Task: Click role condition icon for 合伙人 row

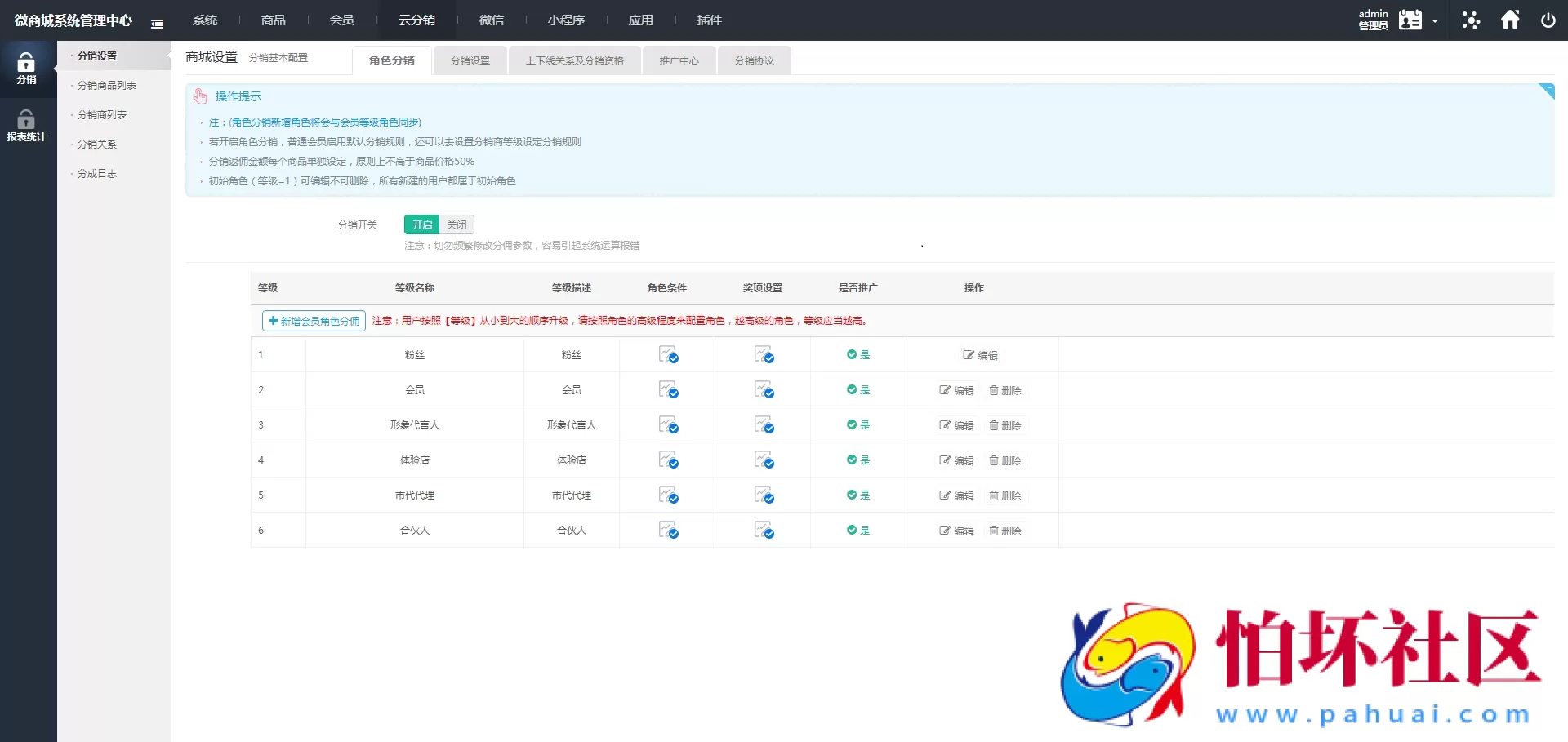Action: coord(668,531)
